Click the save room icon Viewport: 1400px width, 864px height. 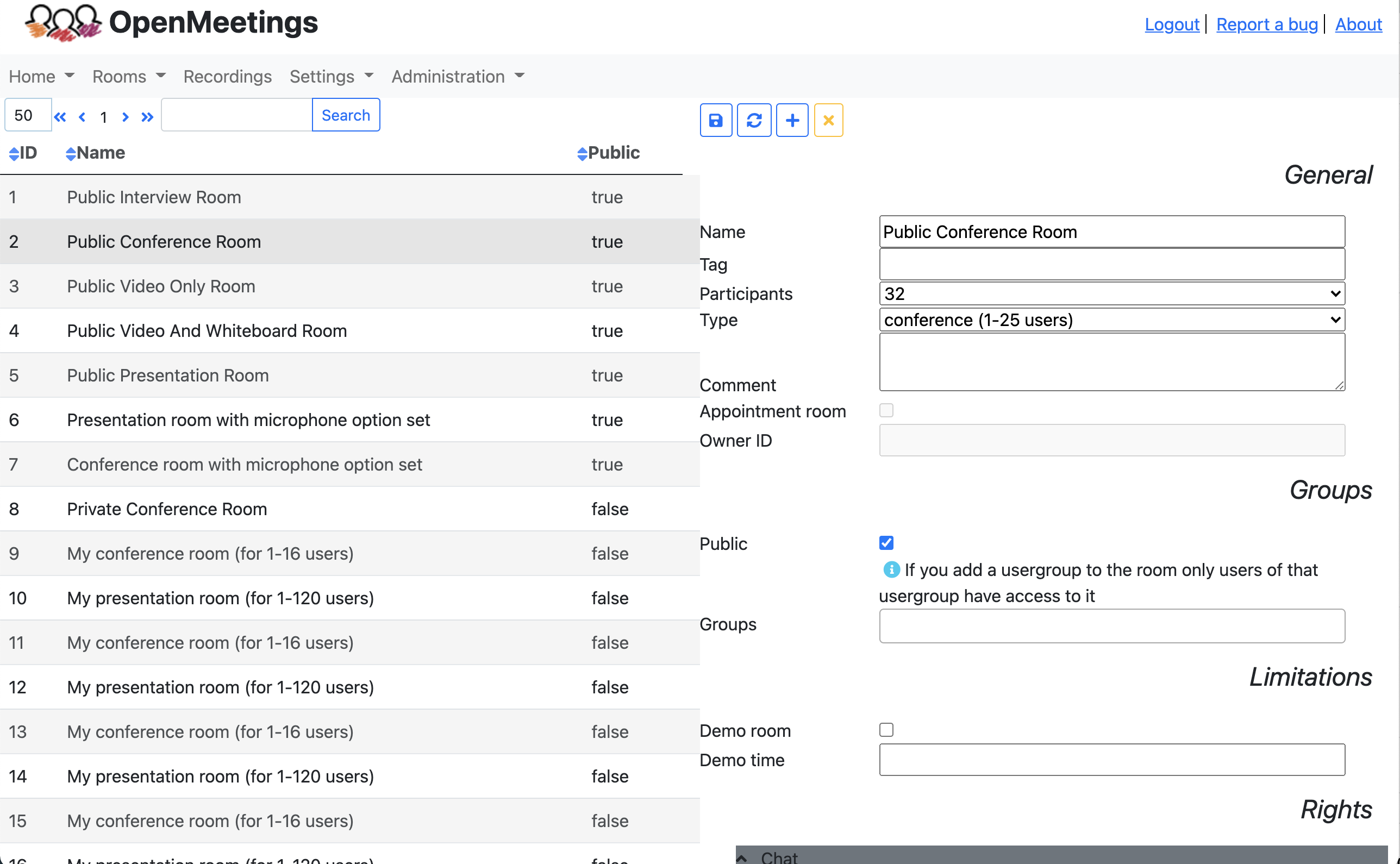(715, 121)
